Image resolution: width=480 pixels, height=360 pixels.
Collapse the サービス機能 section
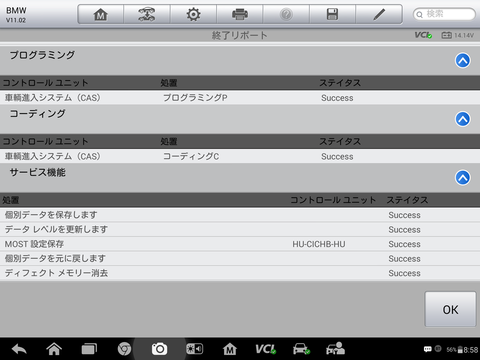click(463, 178)
